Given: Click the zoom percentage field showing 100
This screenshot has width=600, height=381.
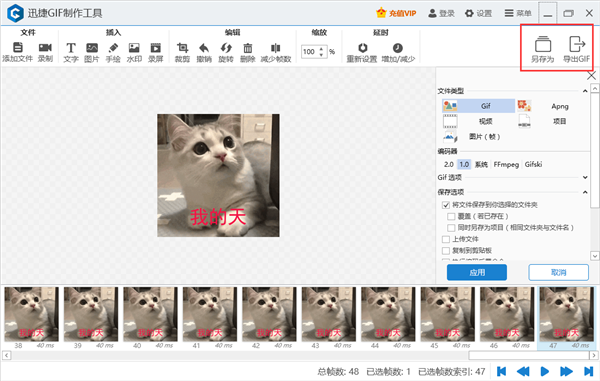Looking at the screenshot, I should click(x=309, y=52).
